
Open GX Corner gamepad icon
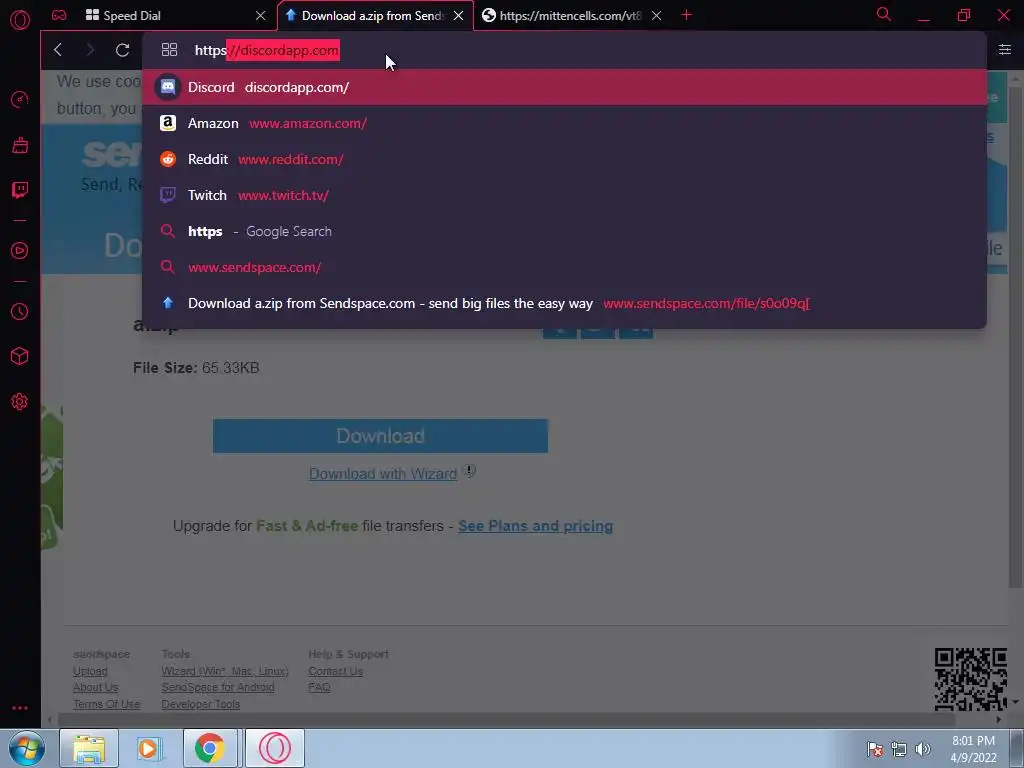pos(59,15)
